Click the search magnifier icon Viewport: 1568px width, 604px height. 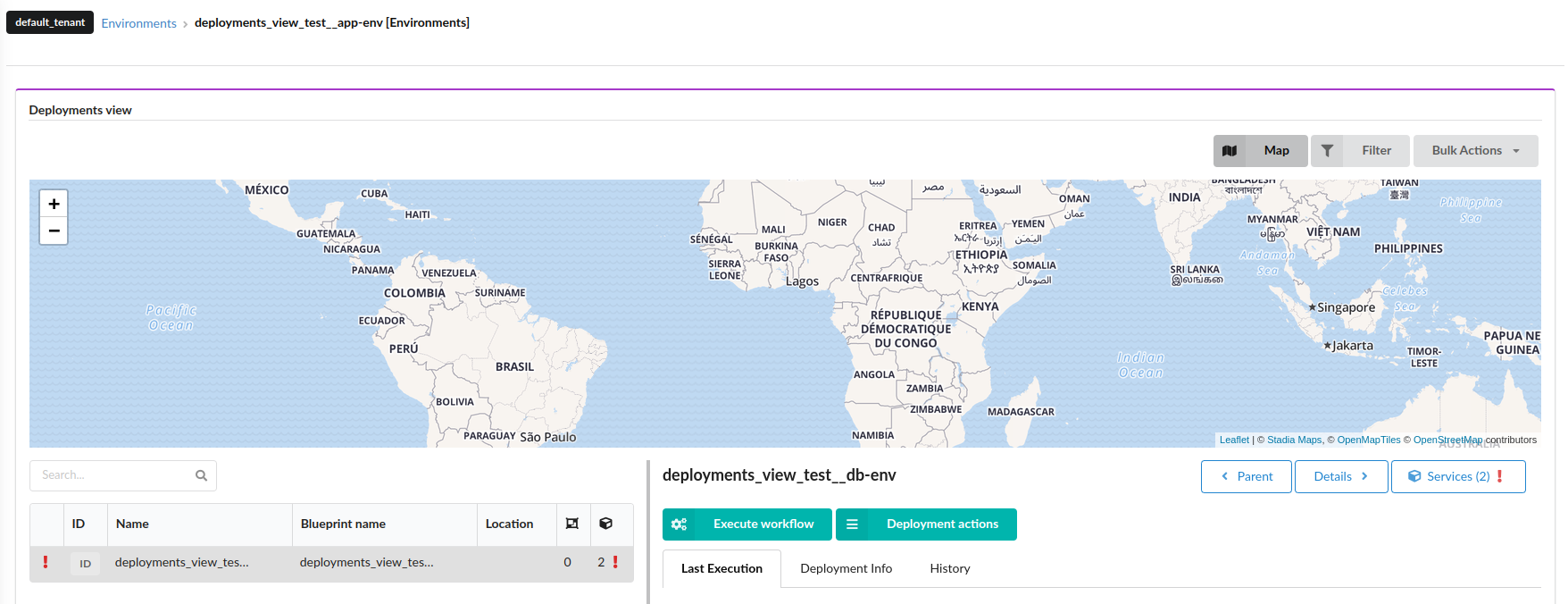click(x=201, y=475)
